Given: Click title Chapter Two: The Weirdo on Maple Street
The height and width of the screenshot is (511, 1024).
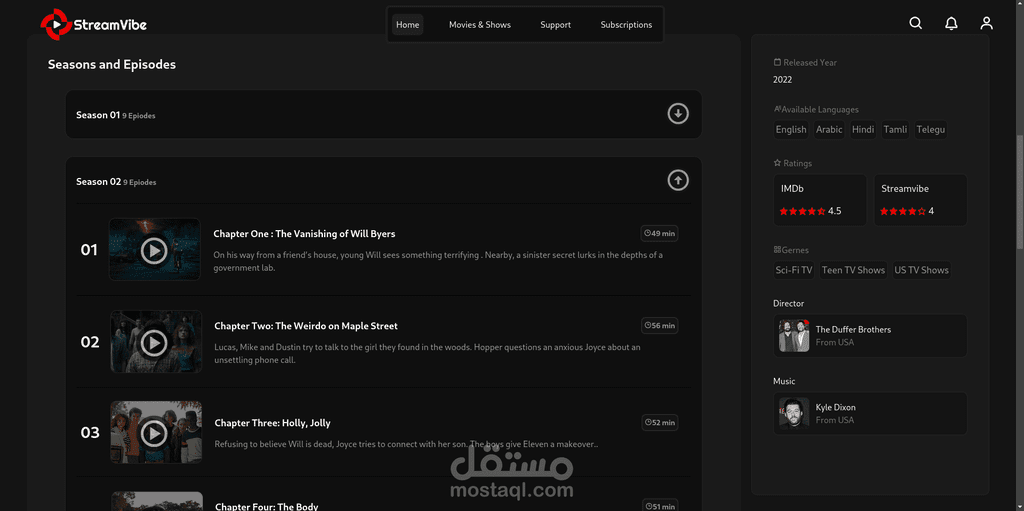Looking at the screenshot, I should click(306, 326).
